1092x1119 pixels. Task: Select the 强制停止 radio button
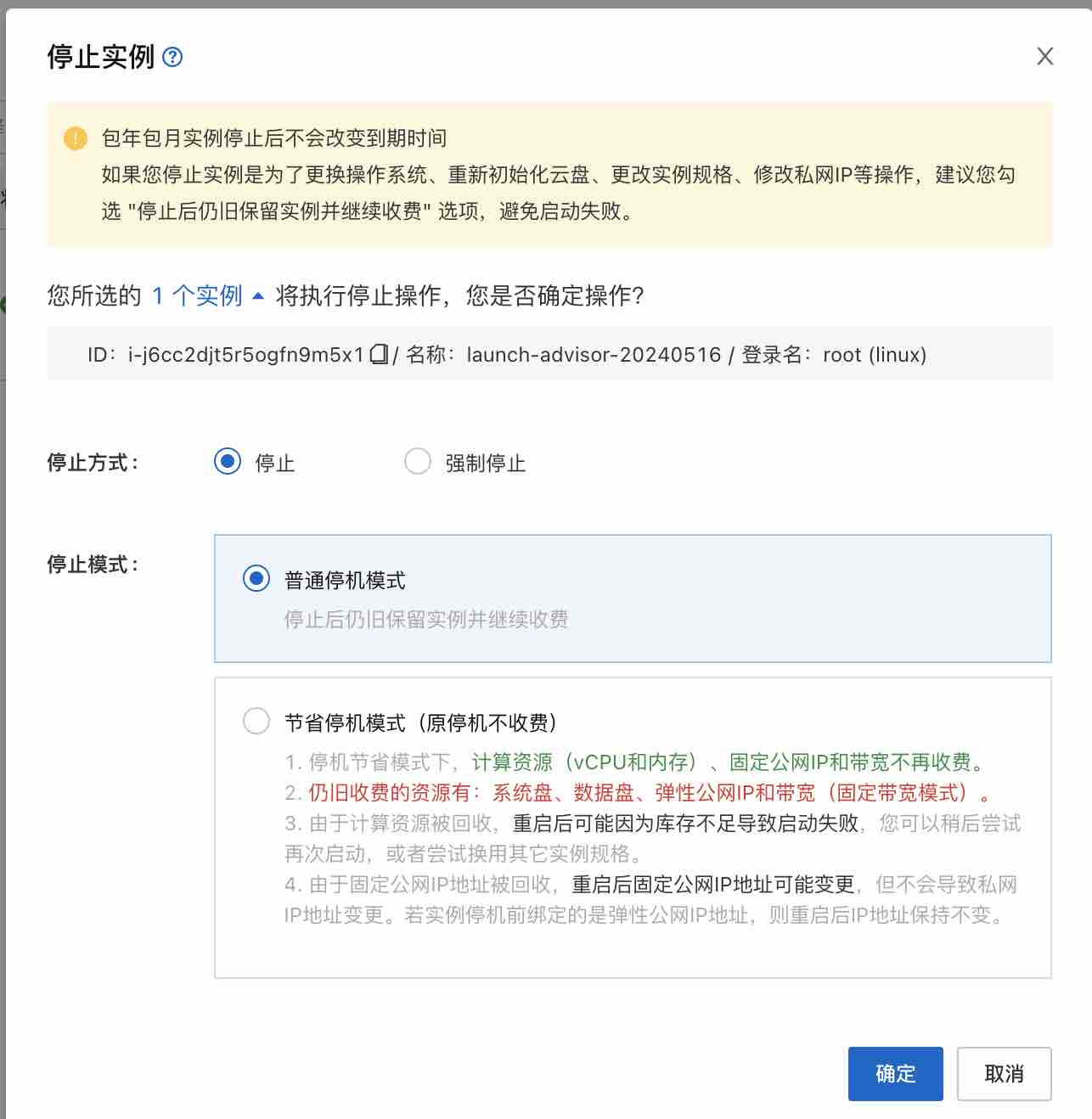coord(418,462)
